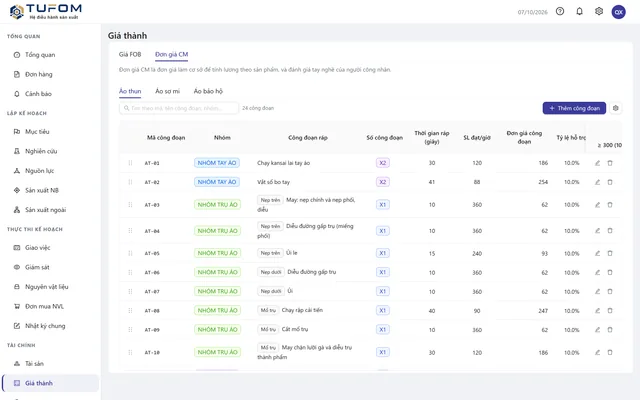Screen dimensions: 640x400
Task: Click the Nhóm column header
Action: tap(222, 138)
